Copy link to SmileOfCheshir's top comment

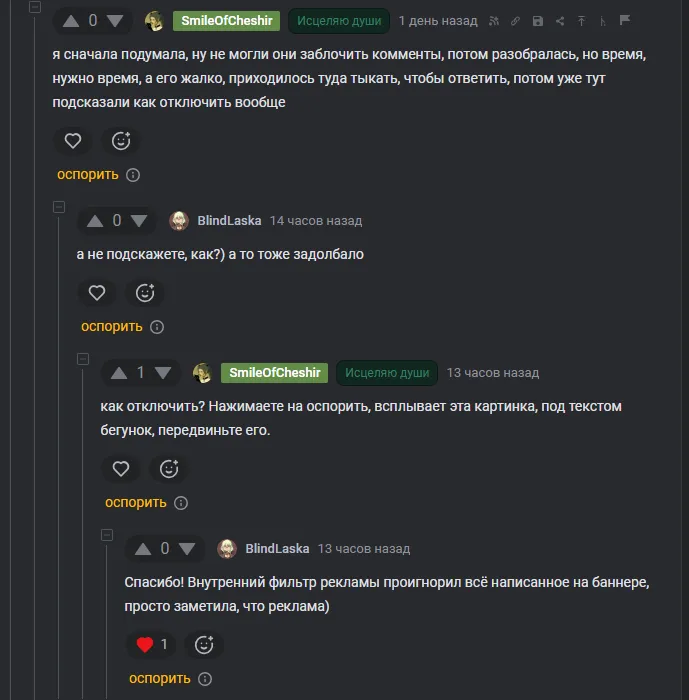pos(515,21)
